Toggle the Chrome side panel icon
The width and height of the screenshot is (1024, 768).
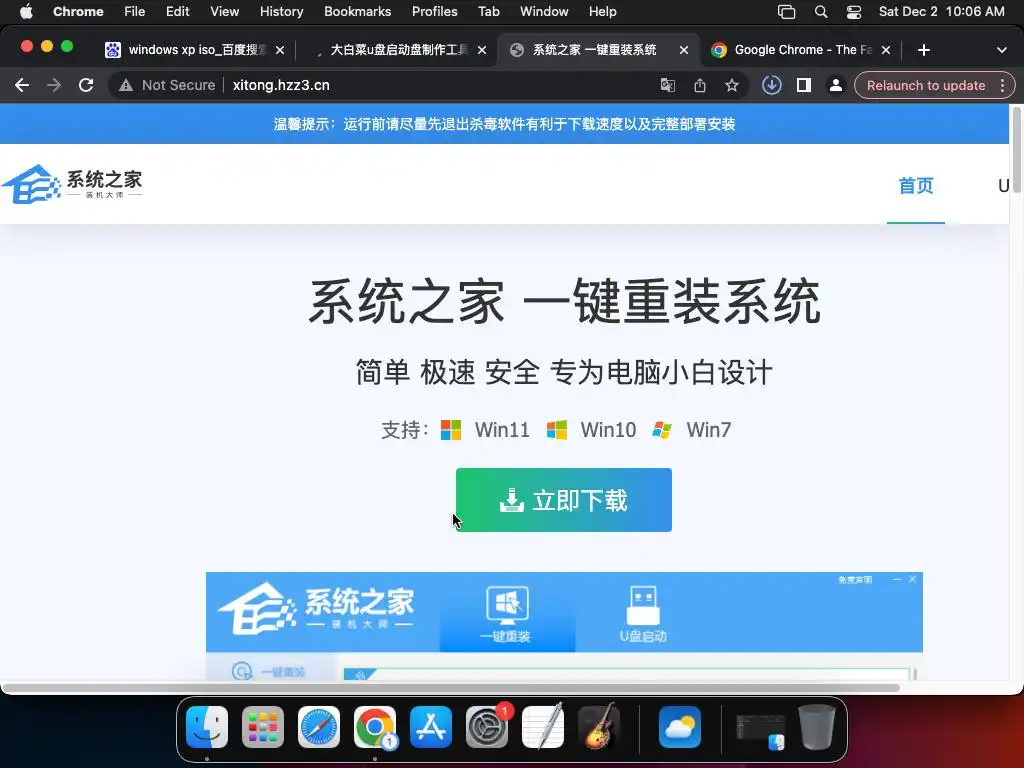(x=804, y=86)
